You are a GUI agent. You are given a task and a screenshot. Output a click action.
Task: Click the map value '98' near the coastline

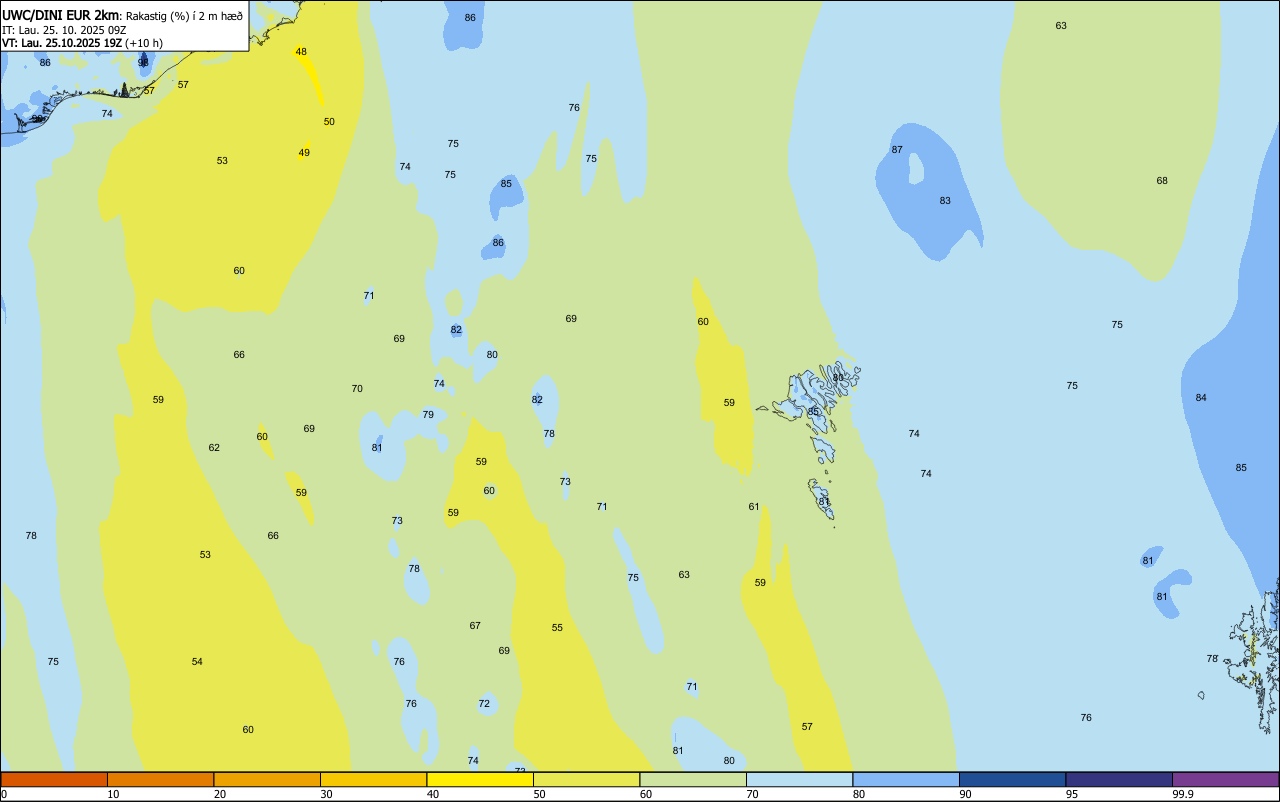[143, 62]
